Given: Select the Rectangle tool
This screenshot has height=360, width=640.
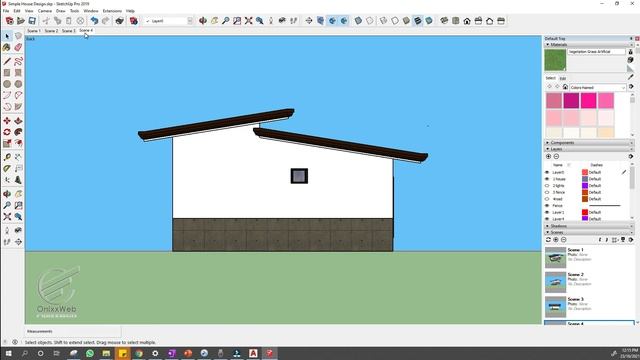Looking at the screenshot, I should coord(7,73).
